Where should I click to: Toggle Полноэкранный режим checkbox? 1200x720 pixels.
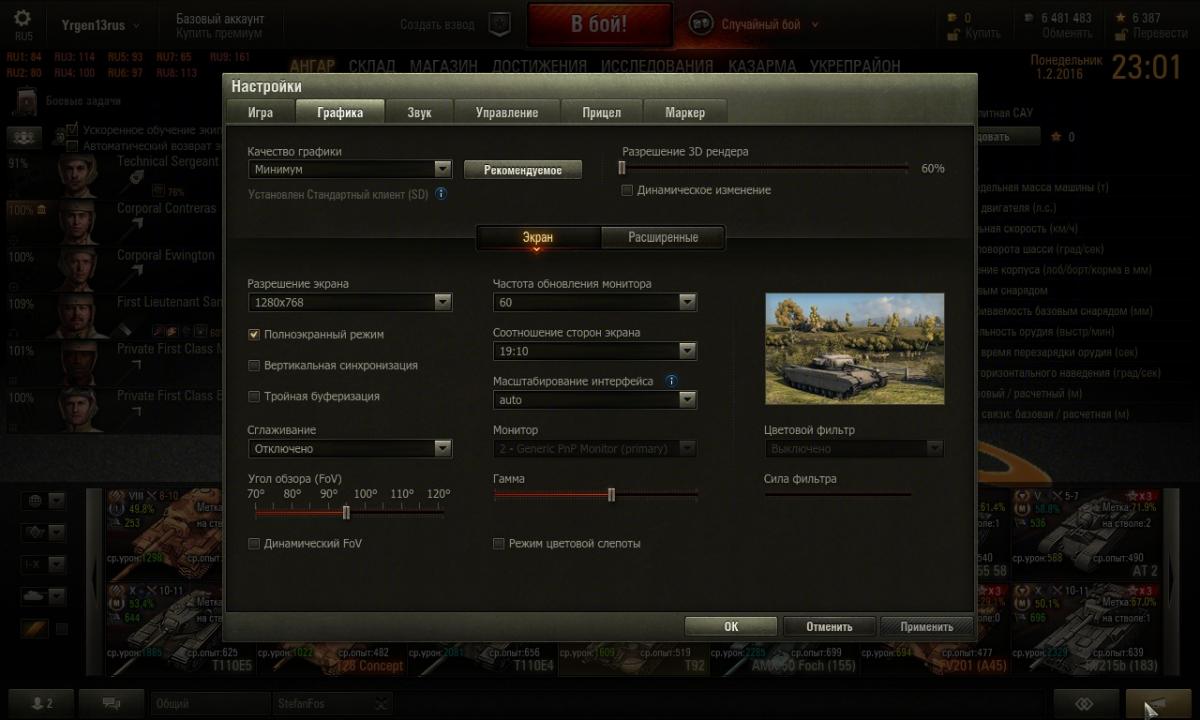click(x=254, y=334)
